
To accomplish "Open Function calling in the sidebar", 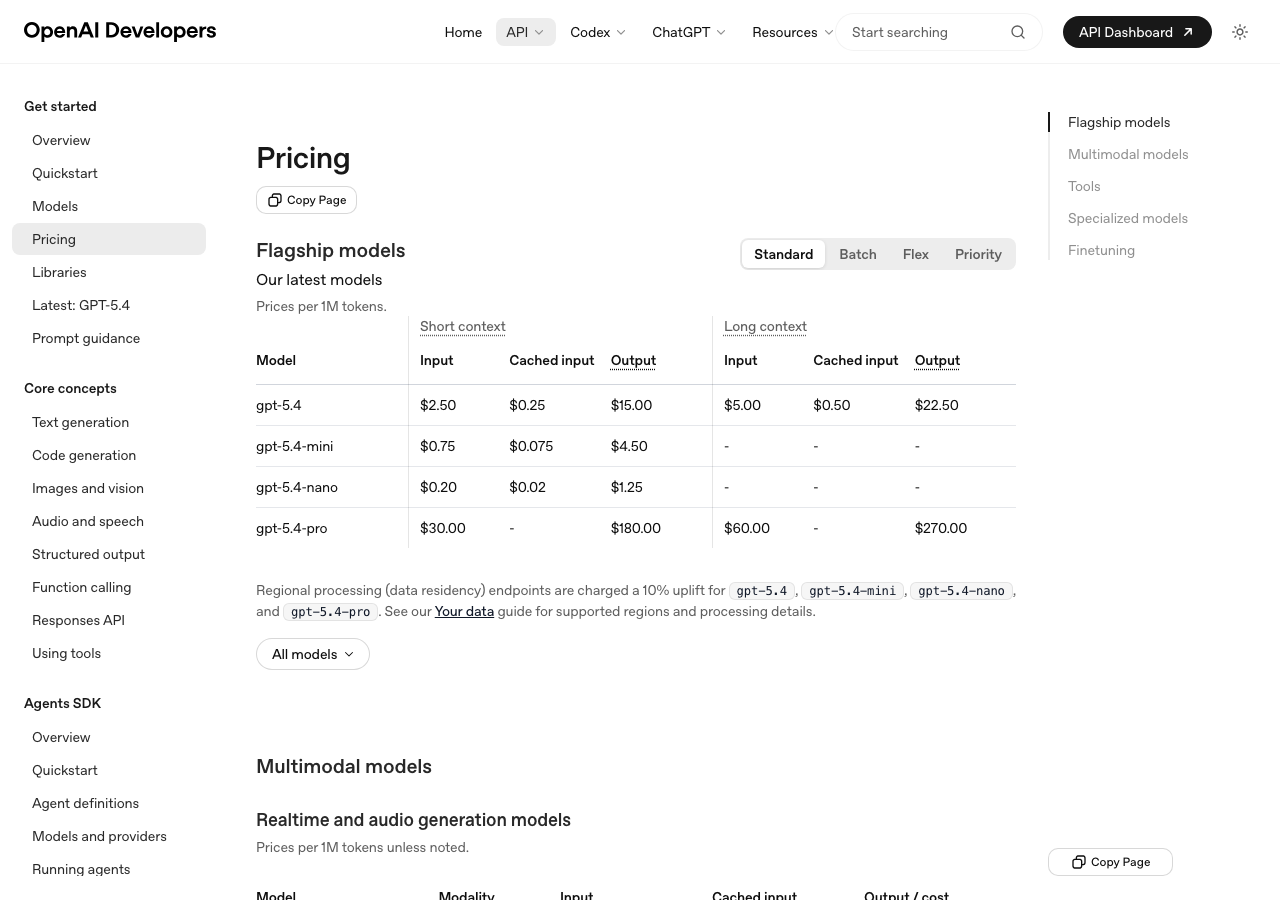I will [x=81, y=587].
